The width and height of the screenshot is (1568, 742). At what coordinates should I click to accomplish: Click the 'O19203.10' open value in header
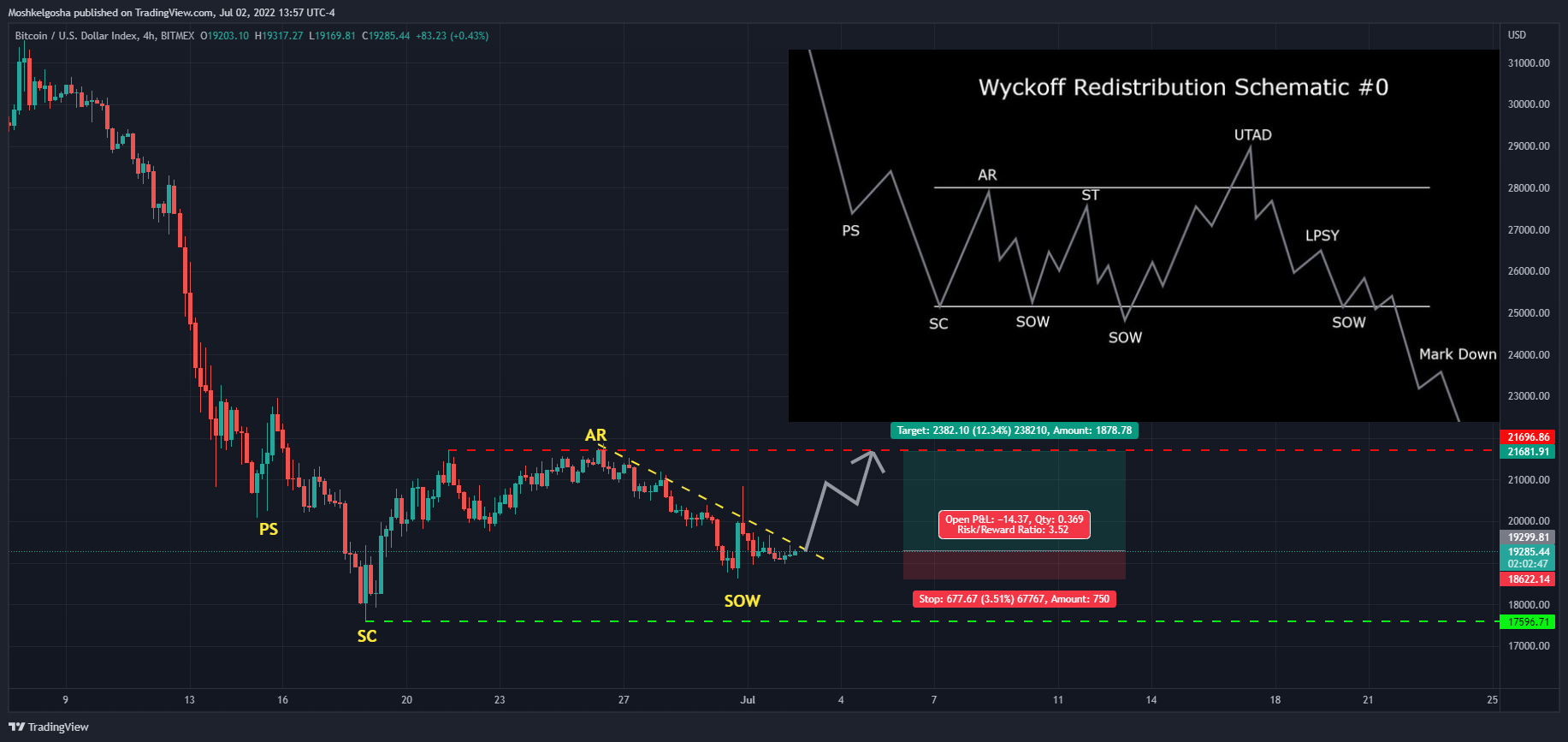coord(224,36)
